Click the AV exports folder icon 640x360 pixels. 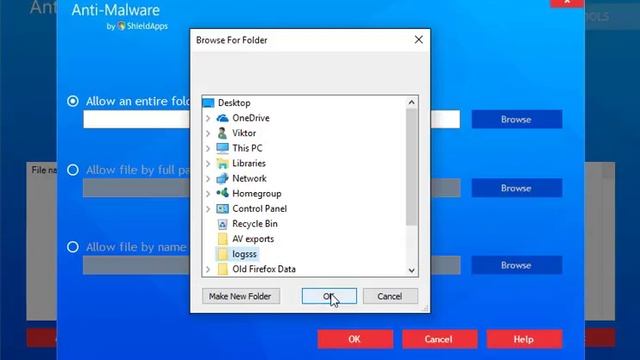click(222, 239)
